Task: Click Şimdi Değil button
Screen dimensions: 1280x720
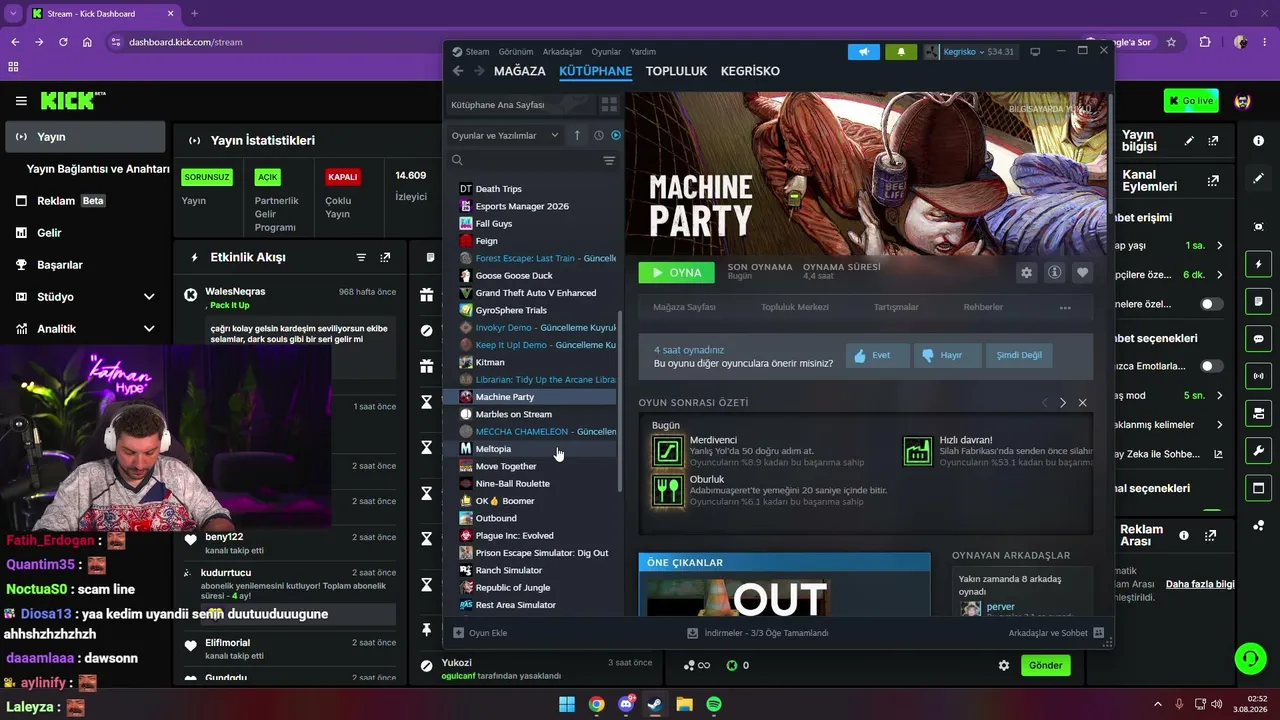Action: click(1019, 355)
